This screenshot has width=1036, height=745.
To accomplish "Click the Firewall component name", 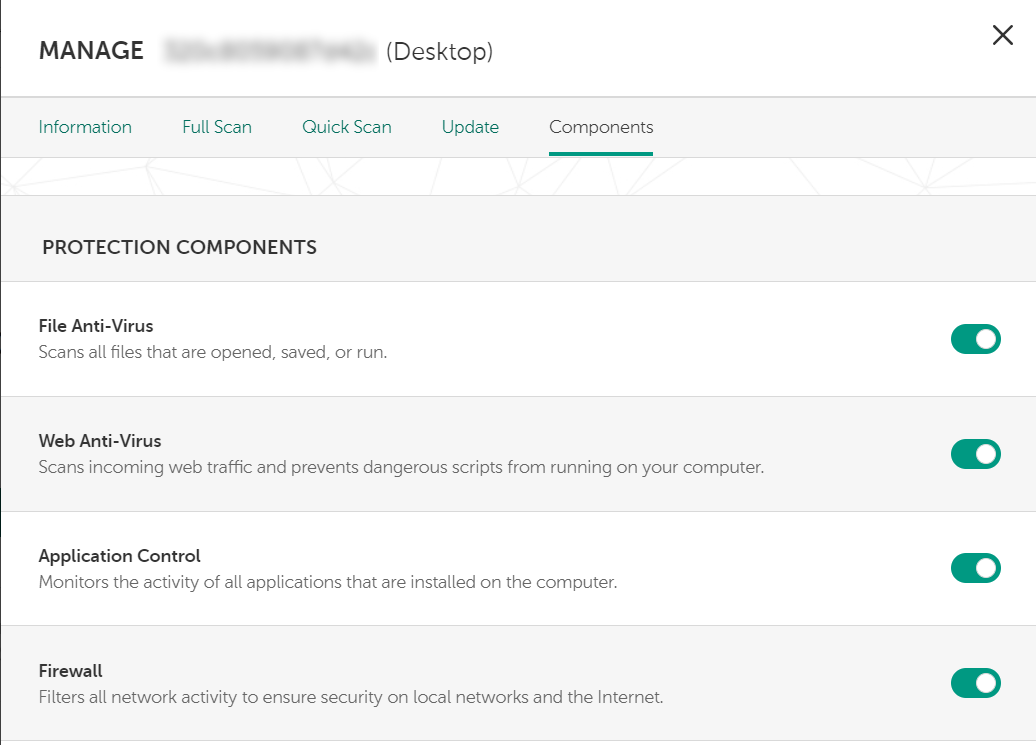I will pyautogui.click(x=71, y=671).
